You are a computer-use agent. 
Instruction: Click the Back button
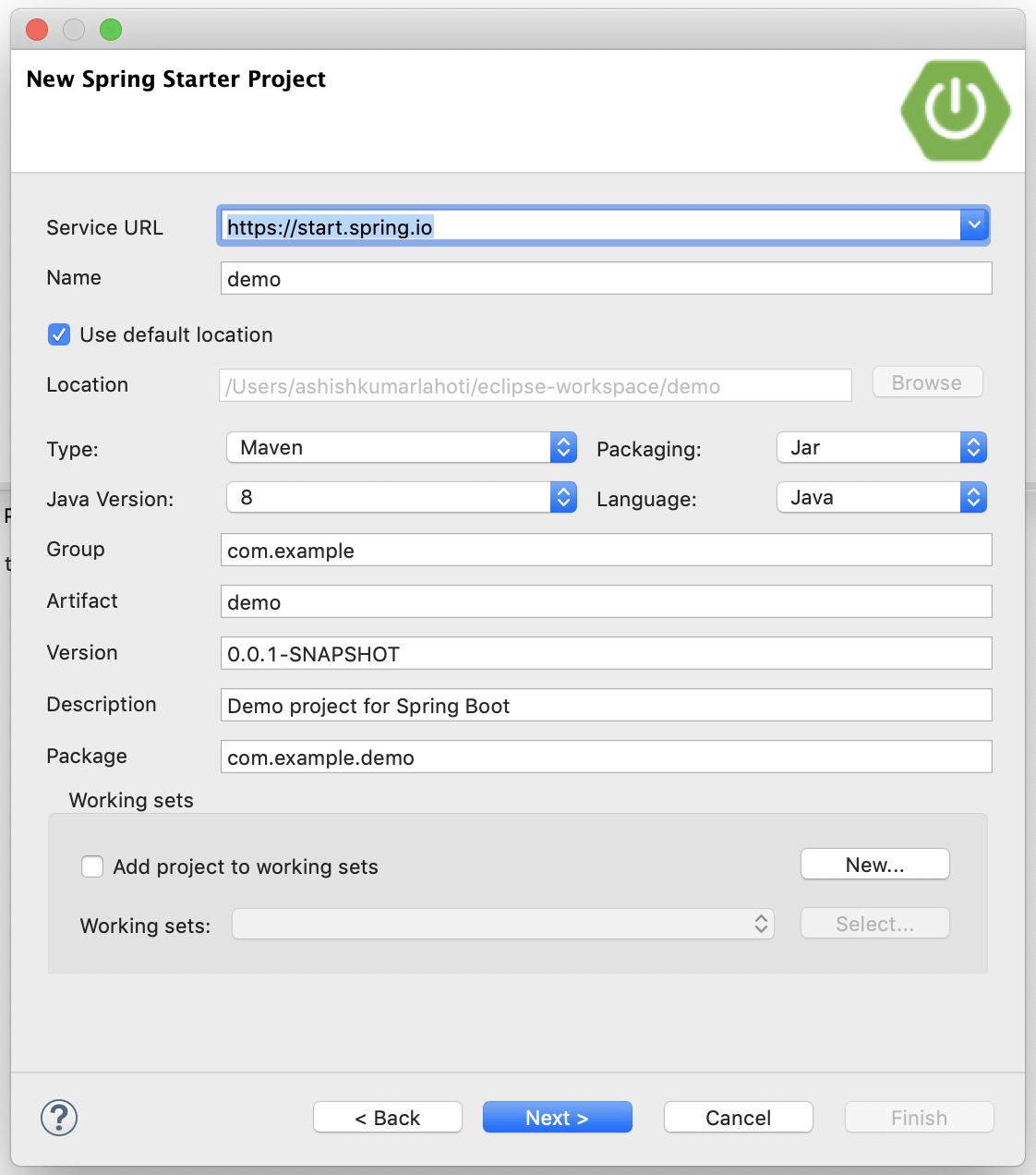(387, 1117)
